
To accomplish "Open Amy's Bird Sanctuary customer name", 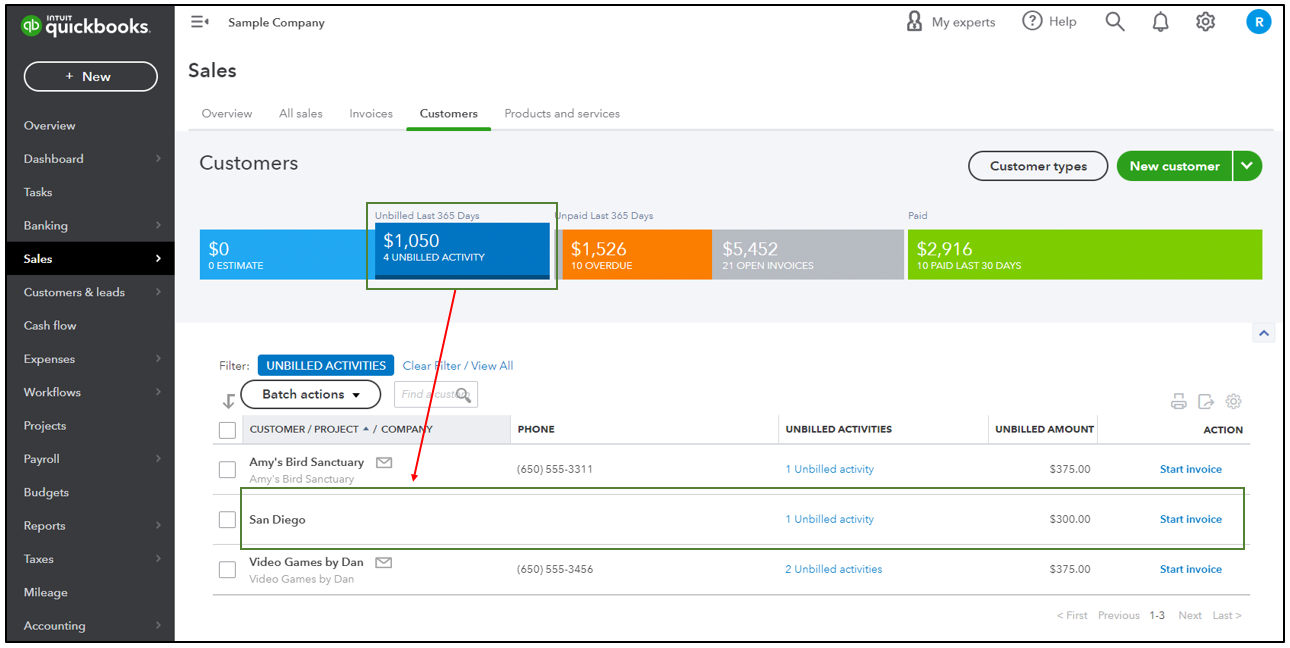I will coord(306,462).
